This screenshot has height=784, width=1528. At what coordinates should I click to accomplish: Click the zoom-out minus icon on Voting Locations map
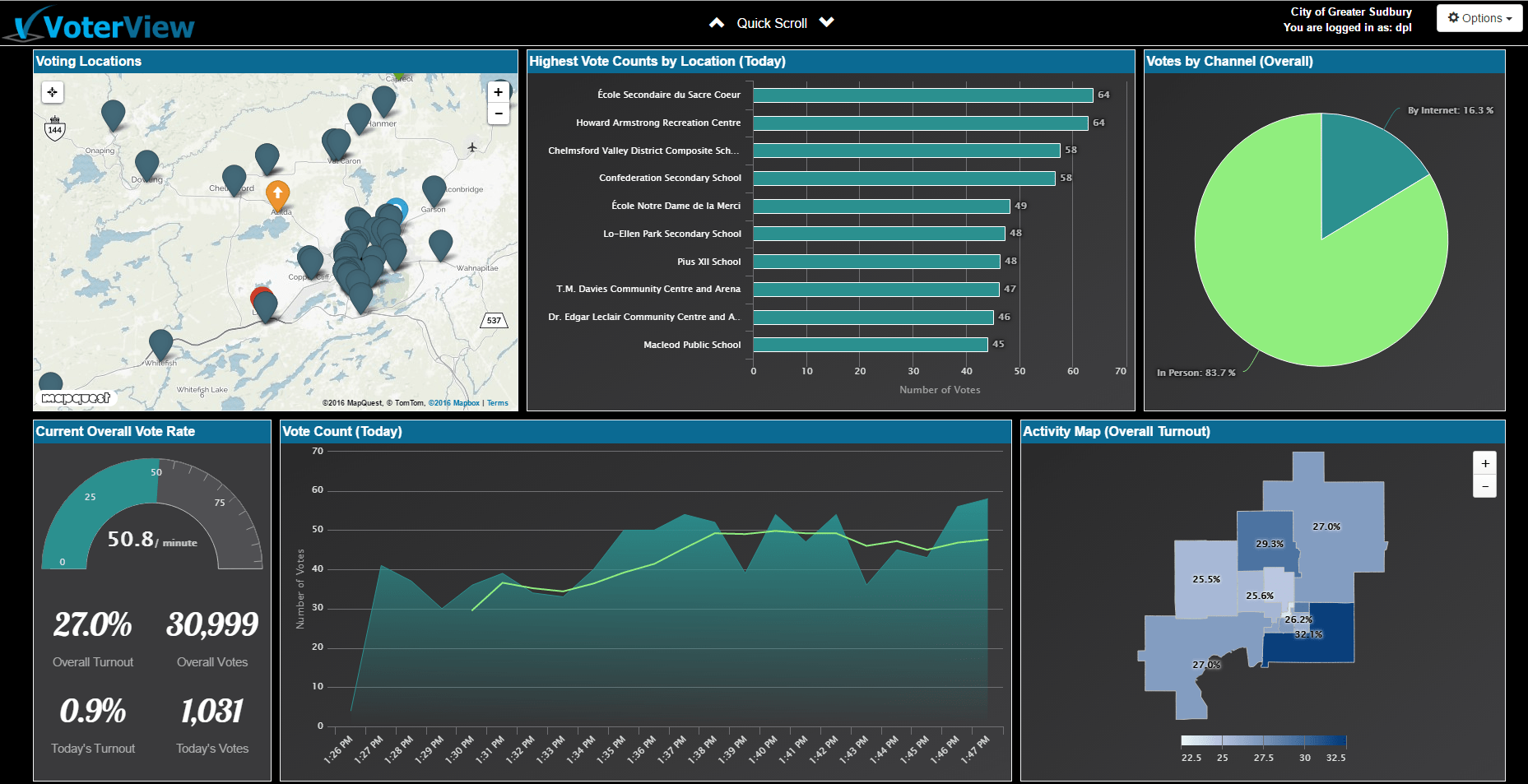[499, 114]
